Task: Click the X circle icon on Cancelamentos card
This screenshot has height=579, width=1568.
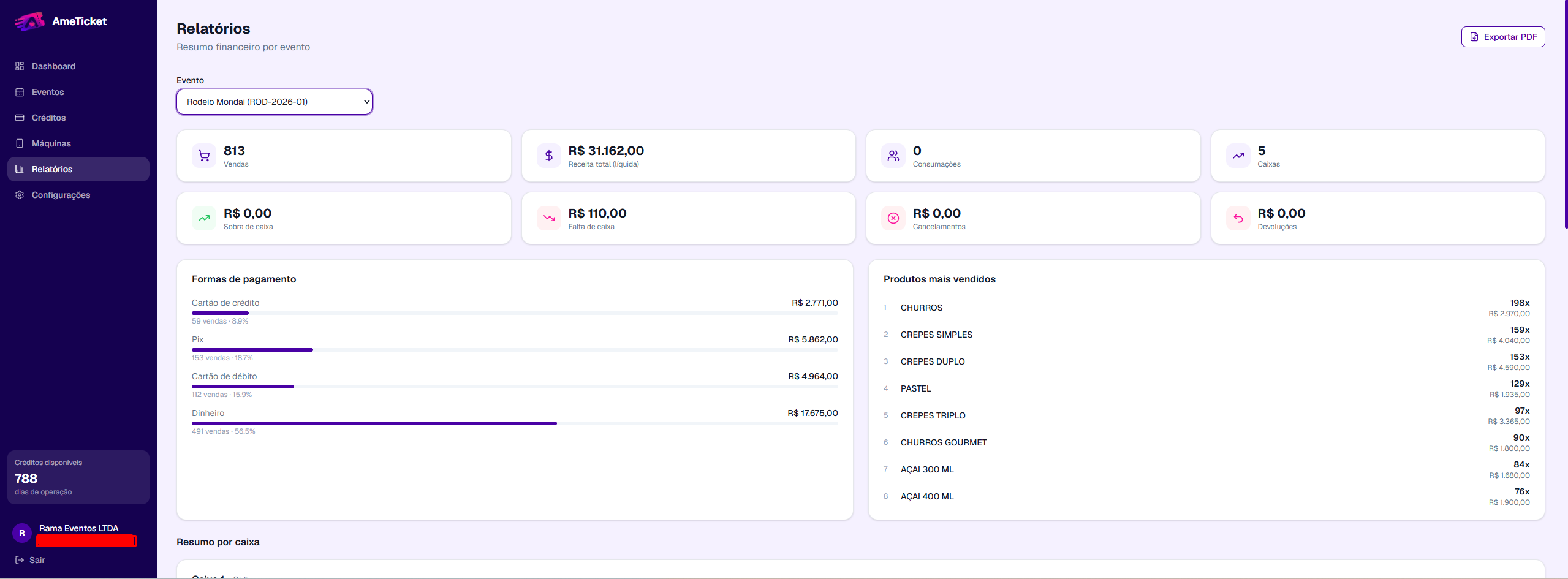Action: tap(893, 218)
